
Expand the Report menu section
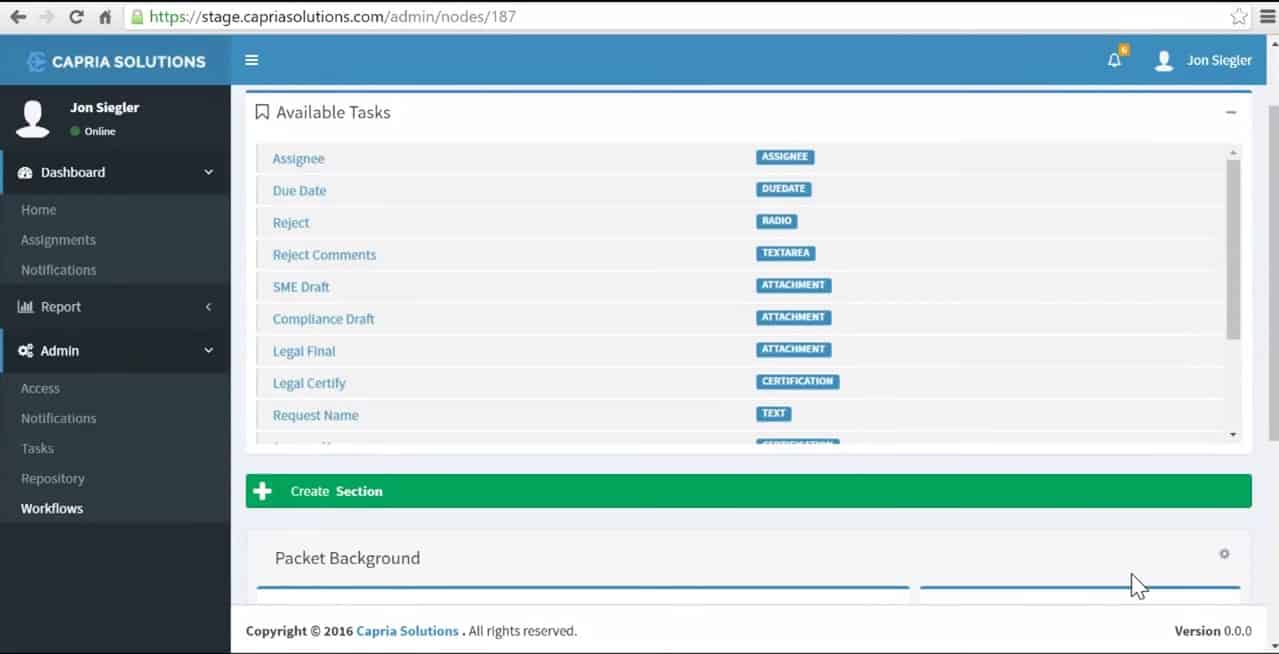pyautogui.click(x=115, y=307)
